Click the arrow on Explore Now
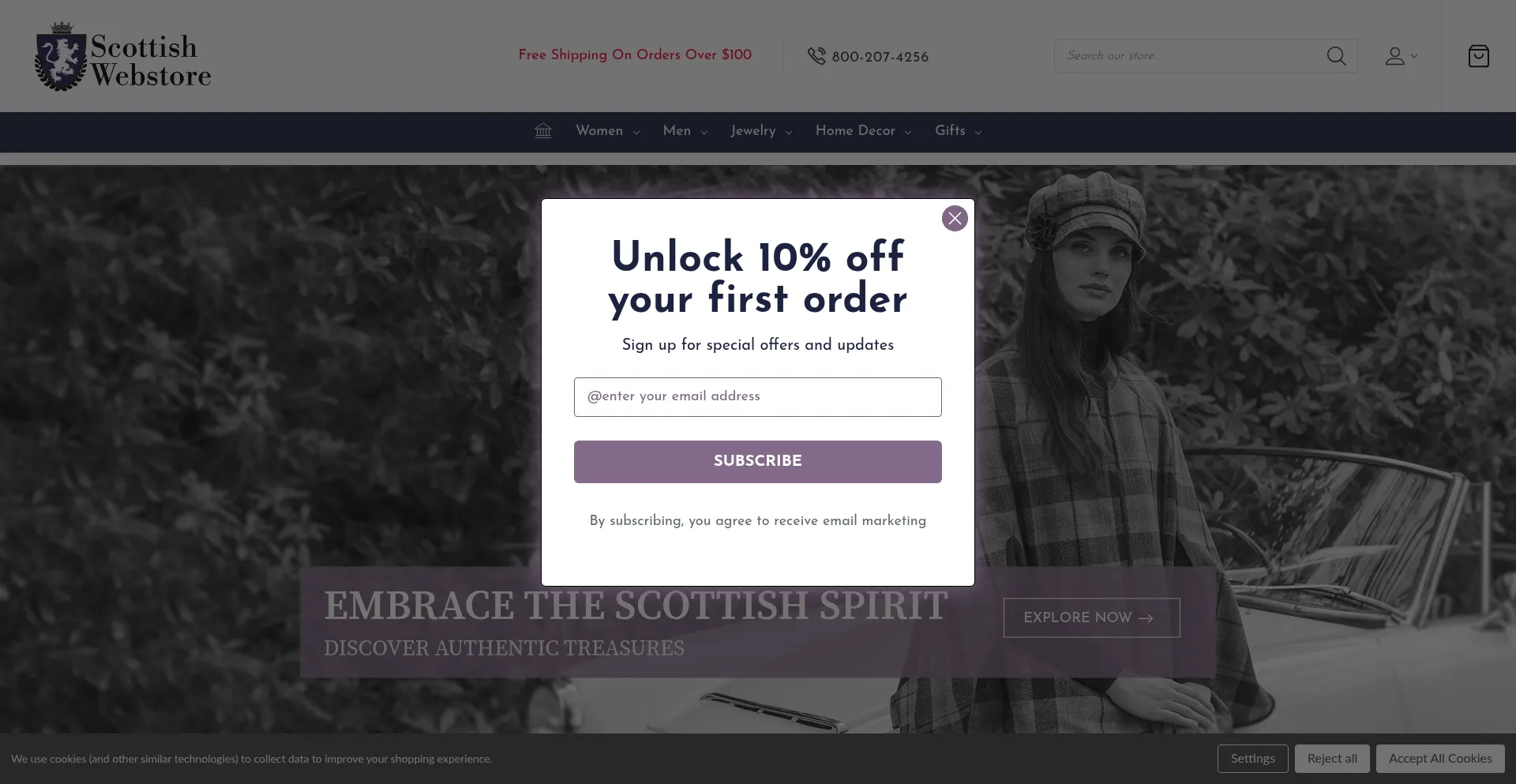1516x784 pixels. click(1146, 618)
